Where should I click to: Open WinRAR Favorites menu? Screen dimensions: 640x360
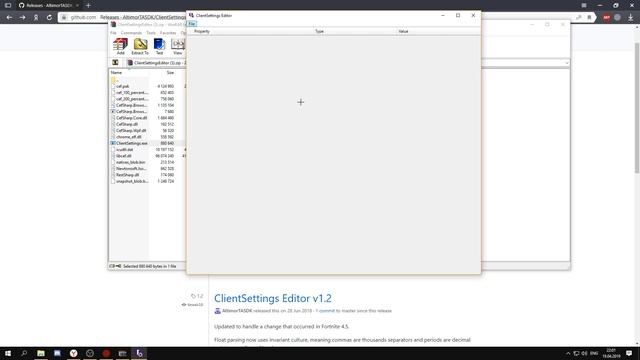[x=168, y=33]
